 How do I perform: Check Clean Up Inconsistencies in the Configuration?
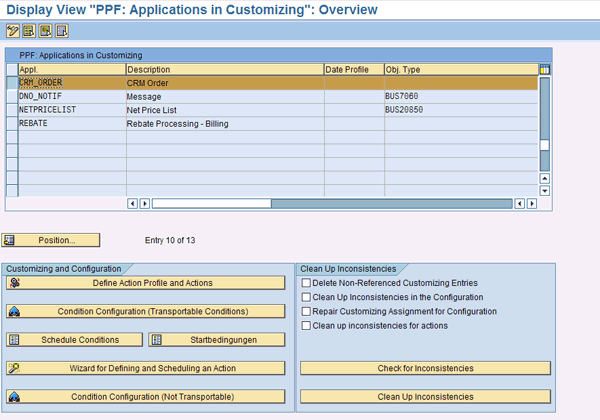[307, 297]
